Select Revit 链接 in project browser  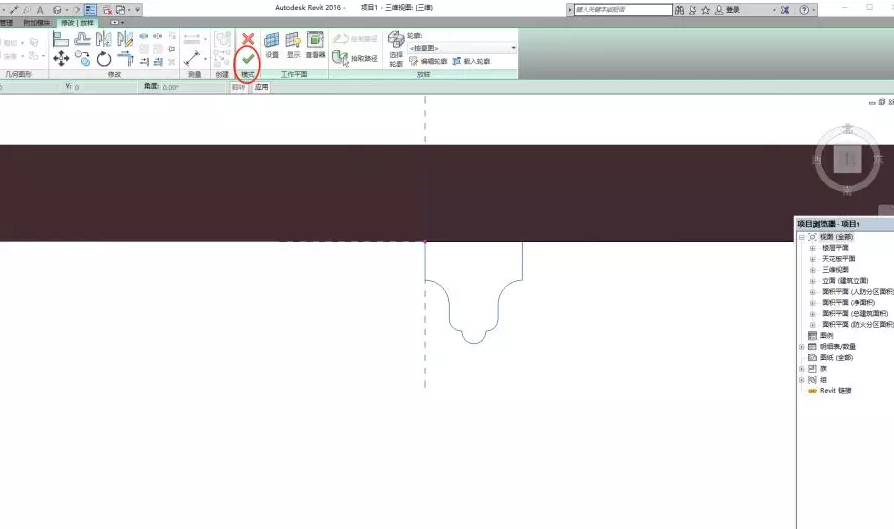(835, 390)
